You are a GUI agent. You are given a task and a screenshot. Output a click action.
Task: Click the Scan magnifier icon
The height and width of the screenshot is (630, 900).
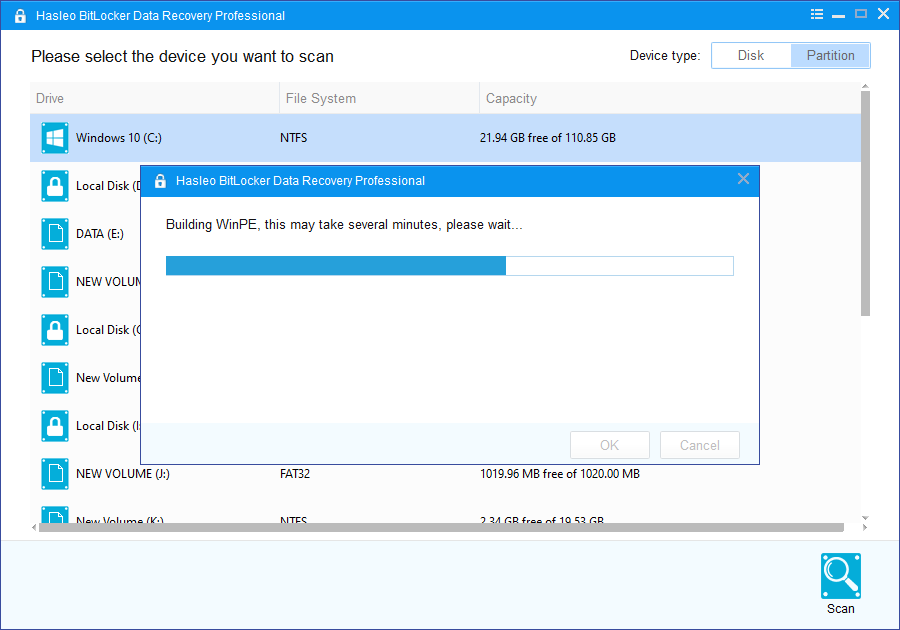tap(840, 575)
